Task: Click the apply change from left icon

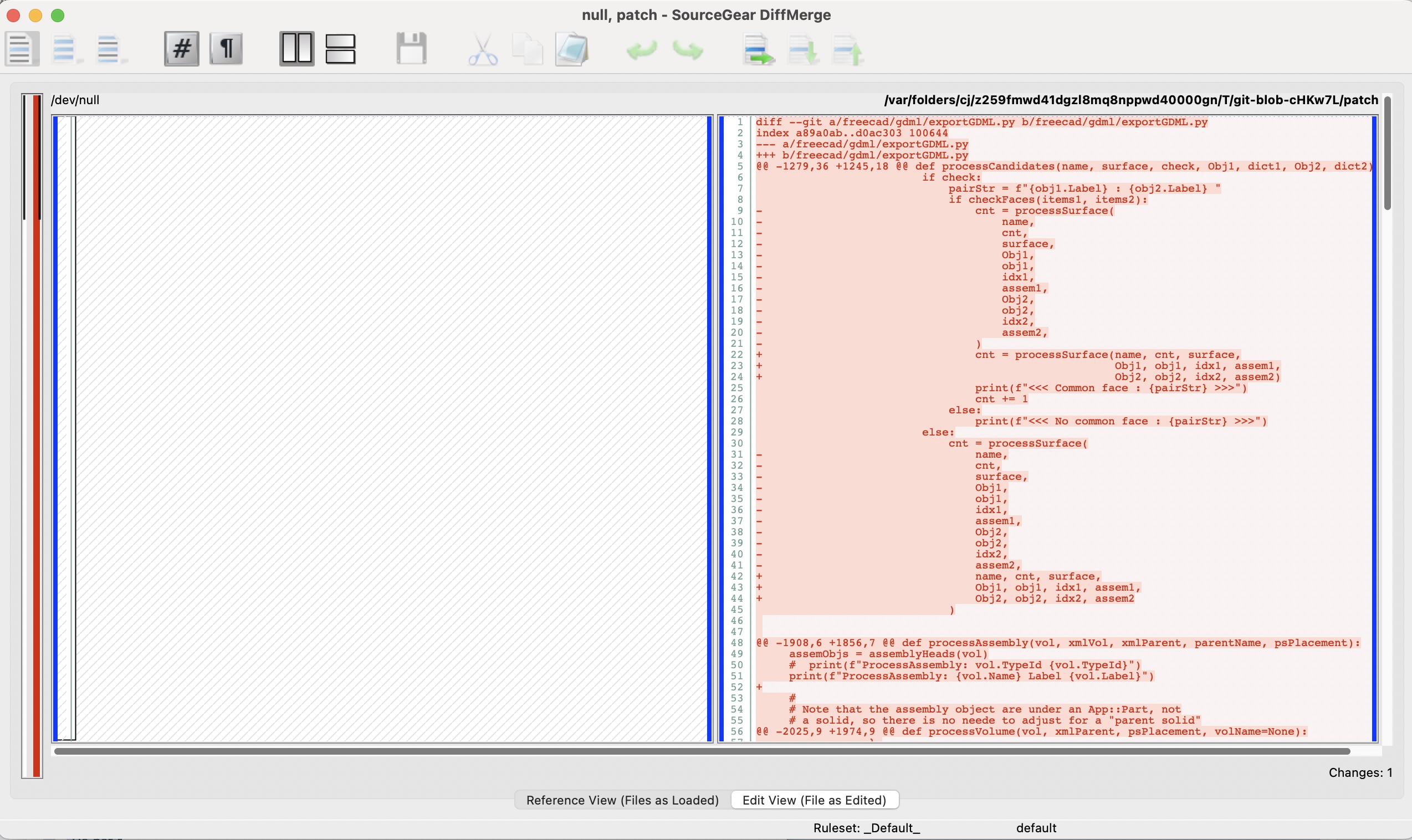Action: (758, 50)
